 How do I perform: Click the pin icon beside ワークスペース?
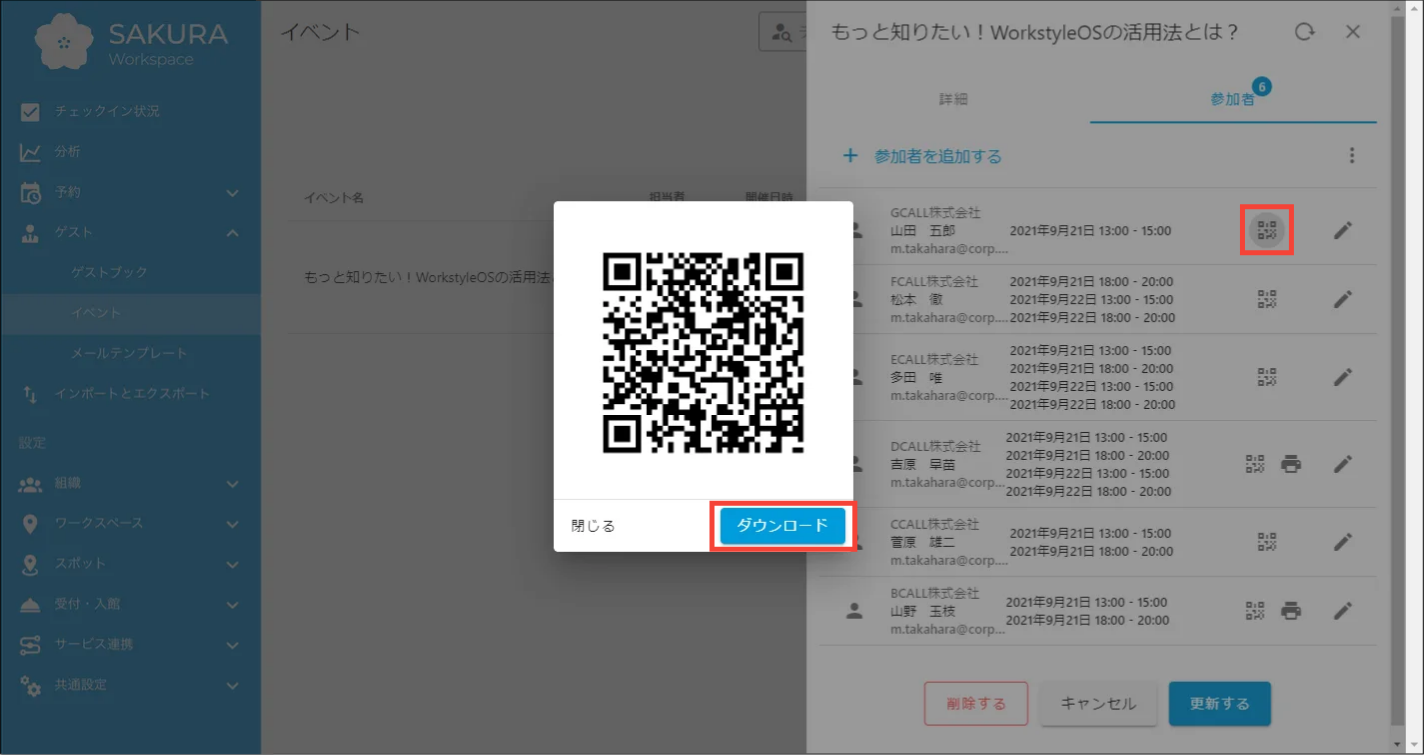[x=30, y=524]
